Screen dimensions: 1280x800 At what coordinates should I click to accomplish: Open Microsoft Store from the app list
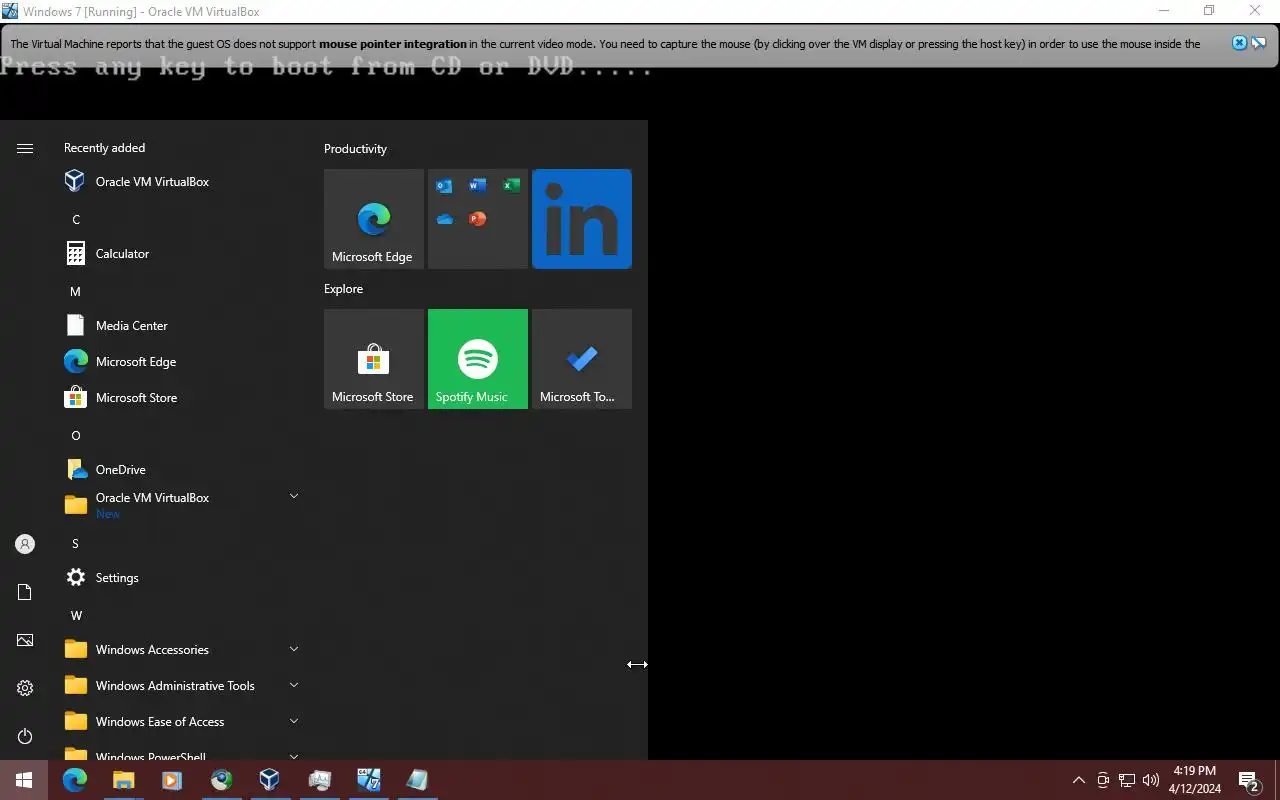click(x=180, y=398)
